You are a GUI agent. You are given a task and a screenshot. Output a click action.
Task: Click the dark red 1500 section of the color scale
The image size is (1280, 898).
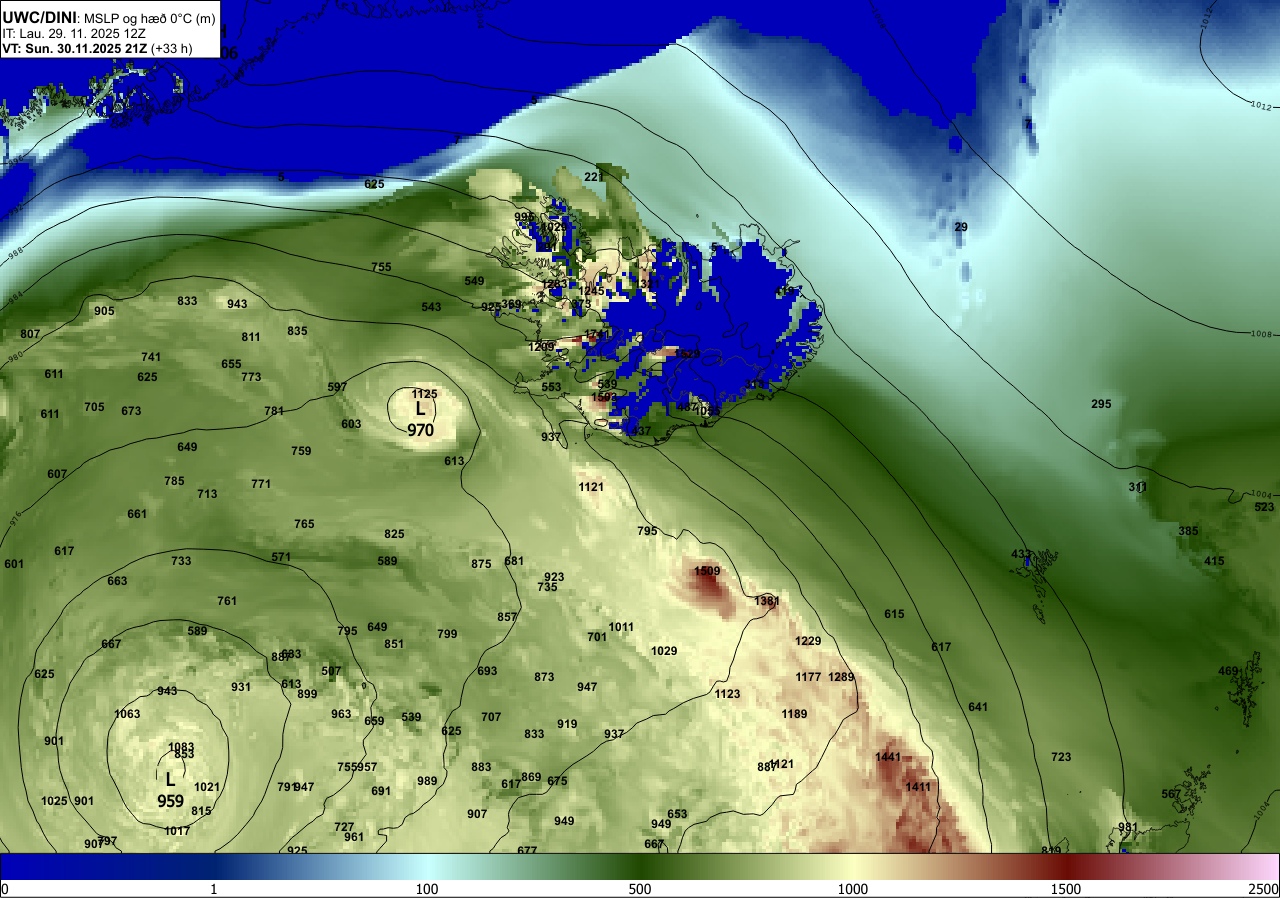pyautogui.click(x=1066, y=866)
